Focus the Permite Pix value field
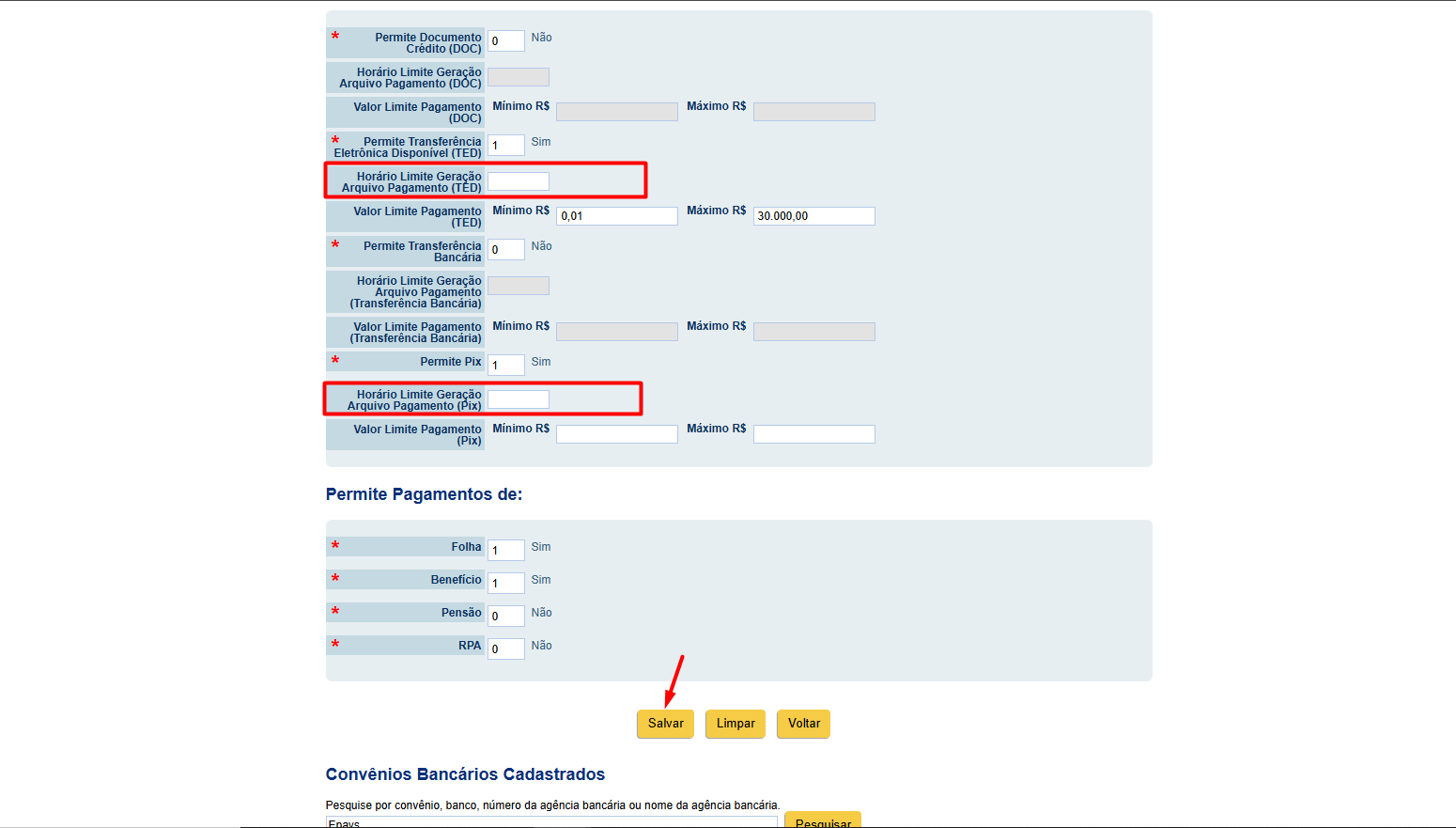The height and width of the screenshot is (828, 1456). 506,366
